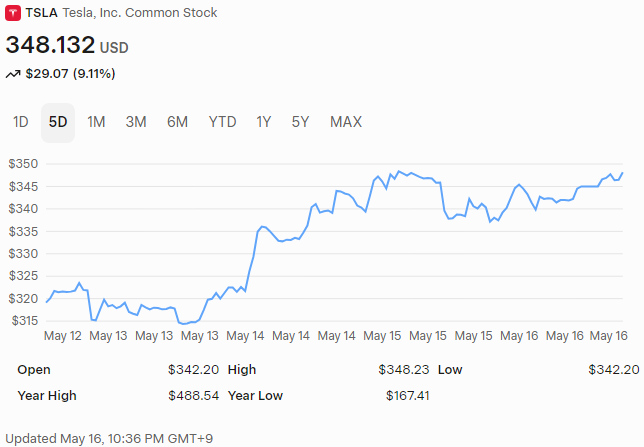Click the $325 axis label
This screenshot has width=644, height=447.
click(23, 276)
